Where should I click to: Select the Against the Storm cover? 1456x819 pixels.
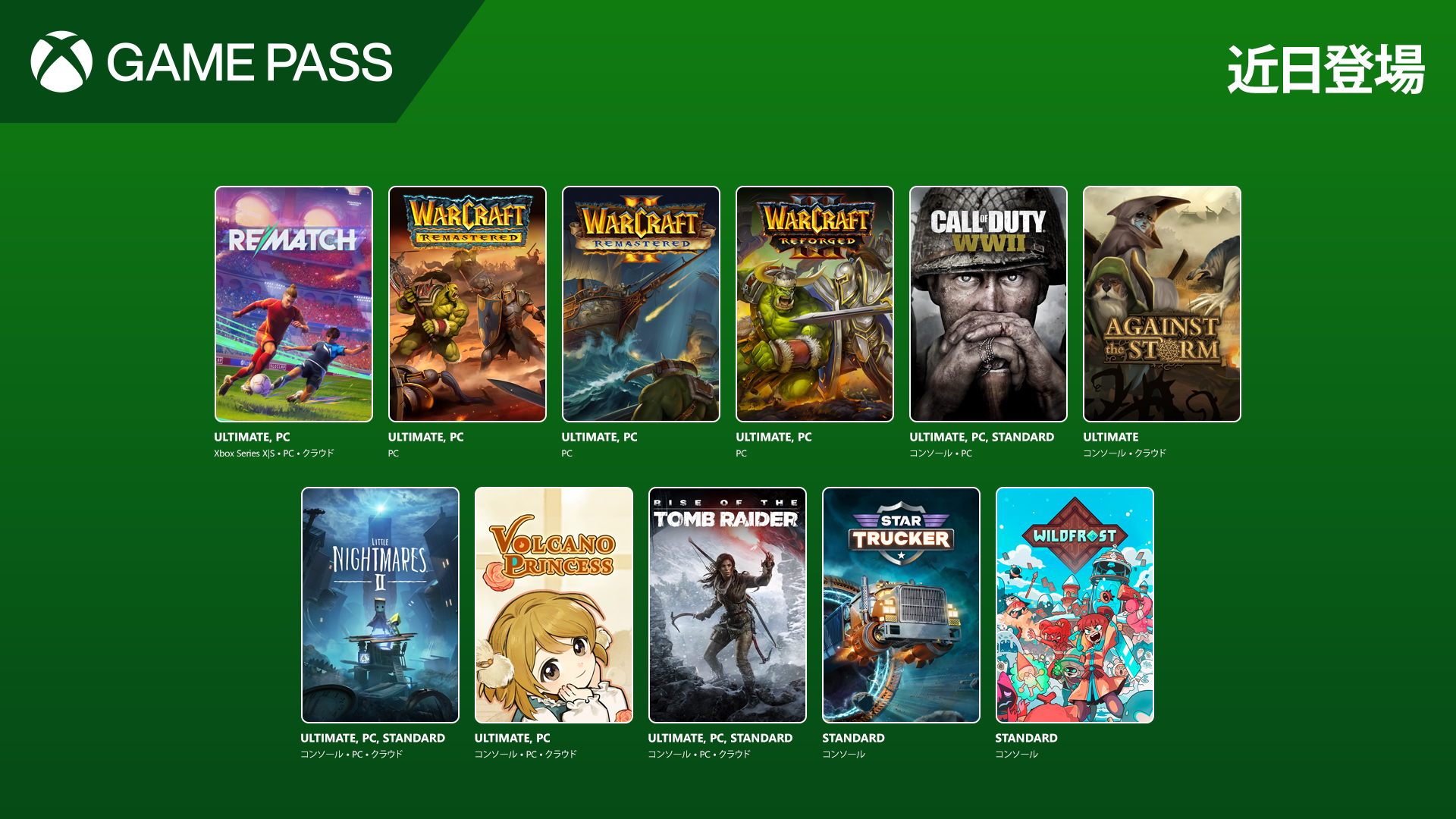click(1162, 304)
